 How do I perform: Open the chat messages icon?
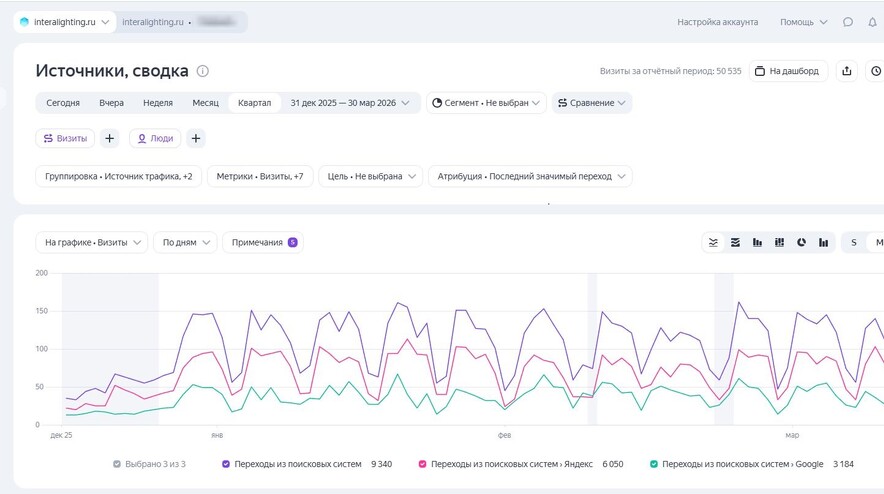[847, 22]
